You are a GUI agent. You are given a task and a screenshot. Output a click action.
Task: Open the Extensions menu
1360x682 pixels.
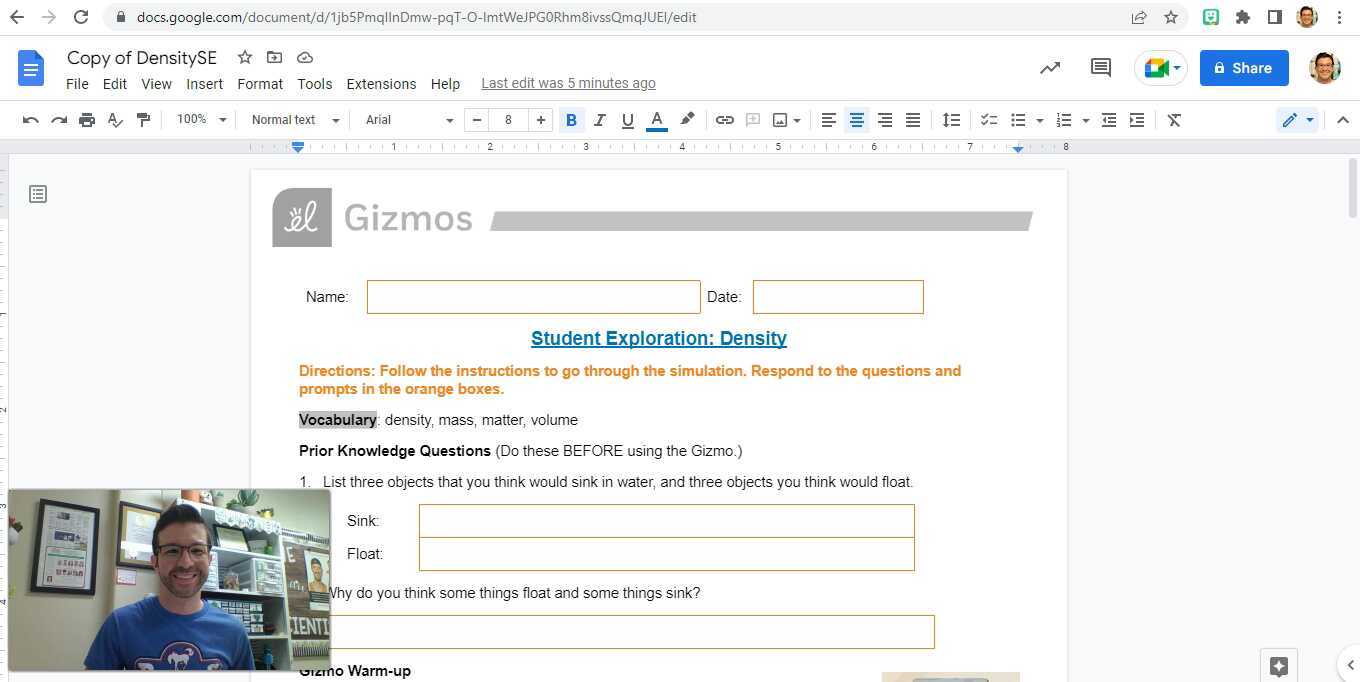[x=381, y=84]
